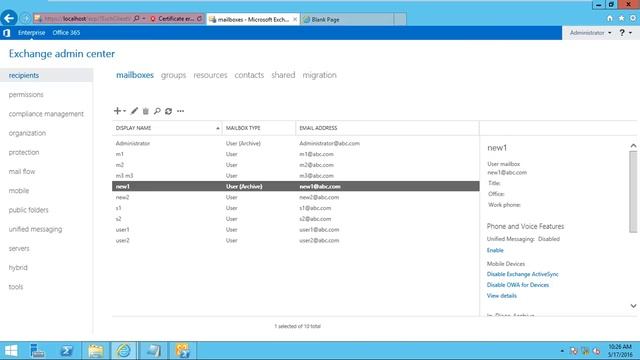Click Disable Exchange ActiveSync link
The image size is (640, 360).
tap(522, 274)
